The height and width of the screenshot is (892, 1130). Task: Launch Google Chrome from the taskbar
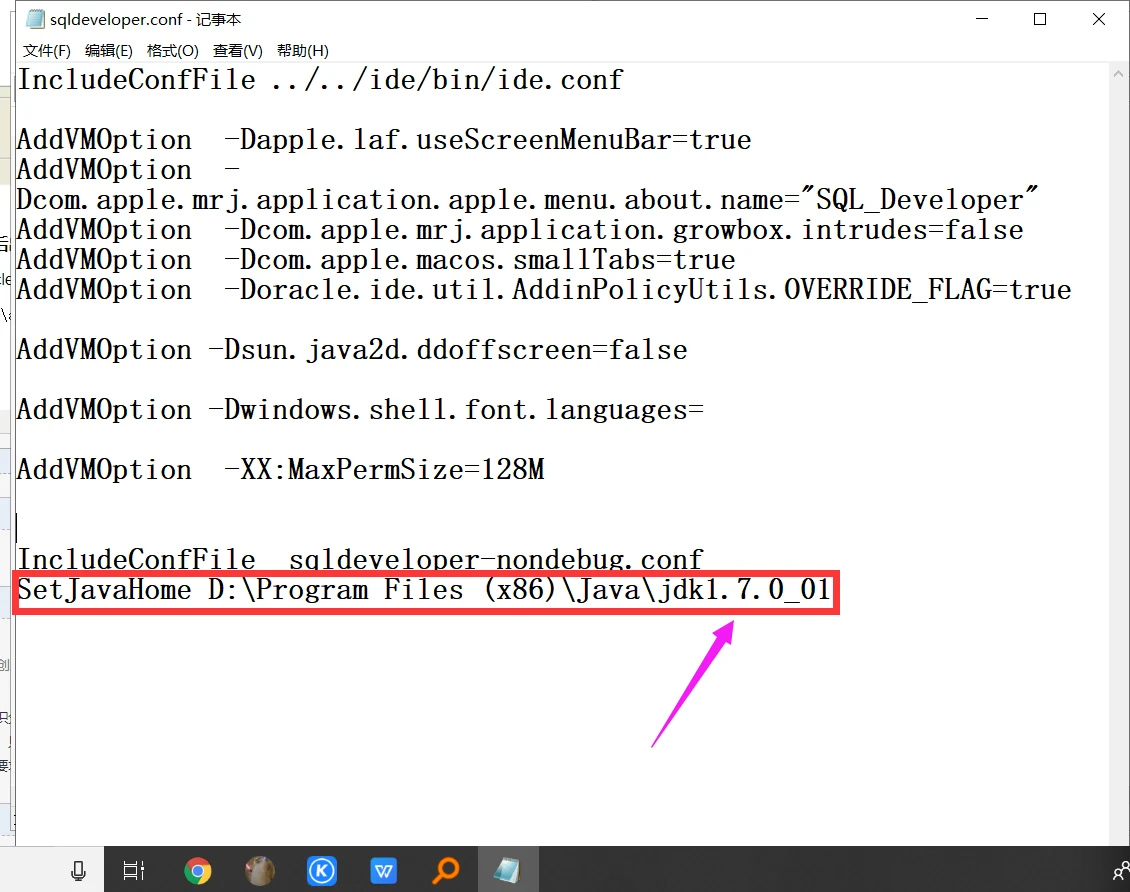(x=197, y=870)
